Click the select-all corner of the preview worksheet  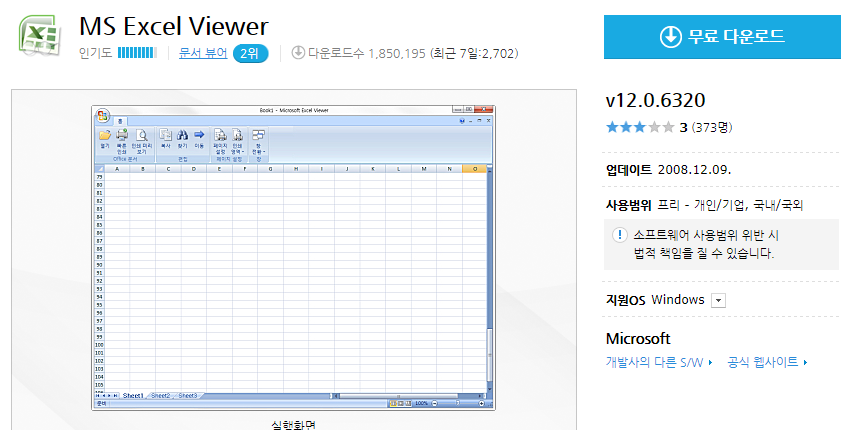point(100,169)
